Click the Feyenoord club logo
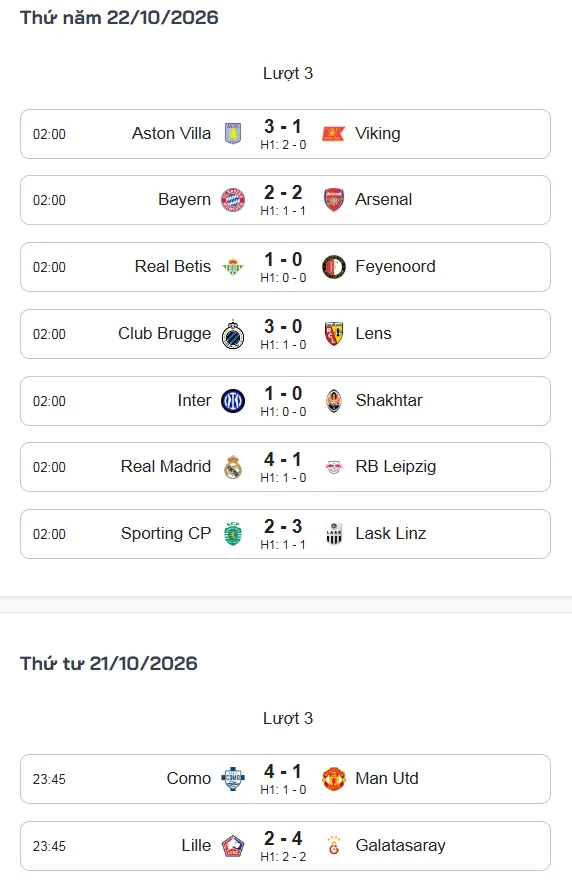572x886 pixels. pyautogui.click(x=334, y=267)
